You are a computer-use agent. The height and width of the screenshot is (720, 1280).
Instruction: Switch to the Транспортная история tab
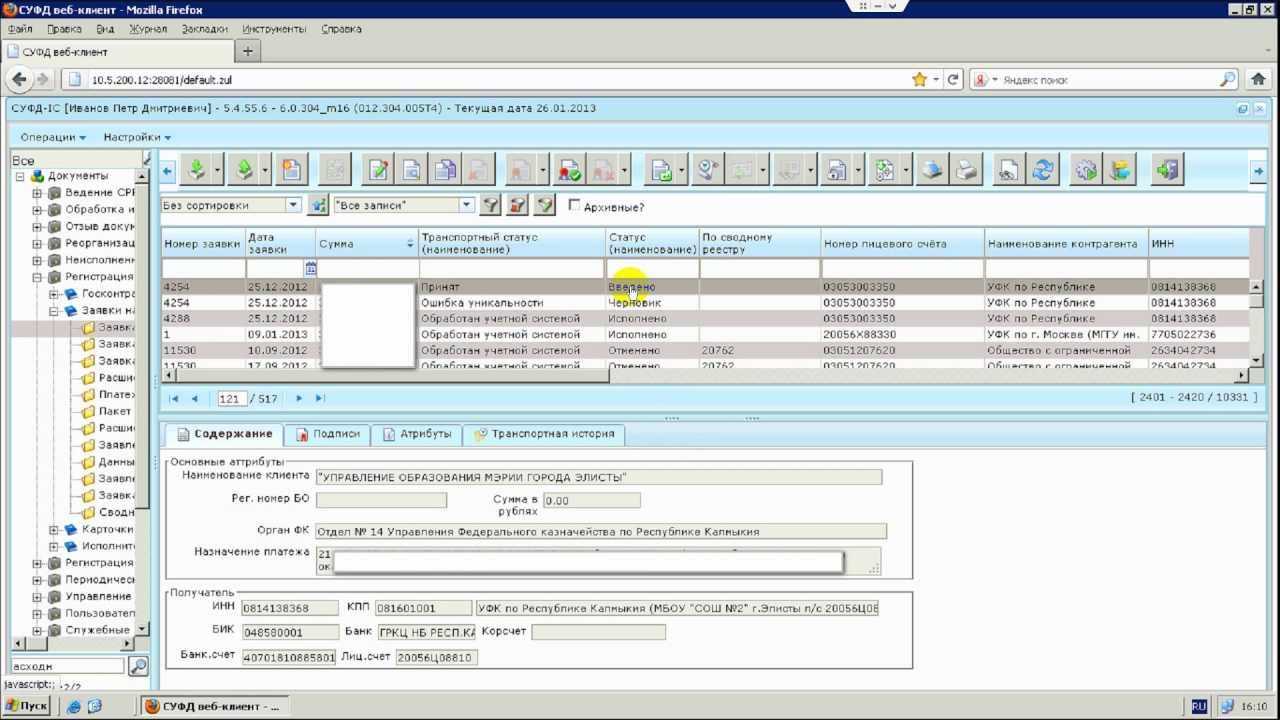point(544,434)
